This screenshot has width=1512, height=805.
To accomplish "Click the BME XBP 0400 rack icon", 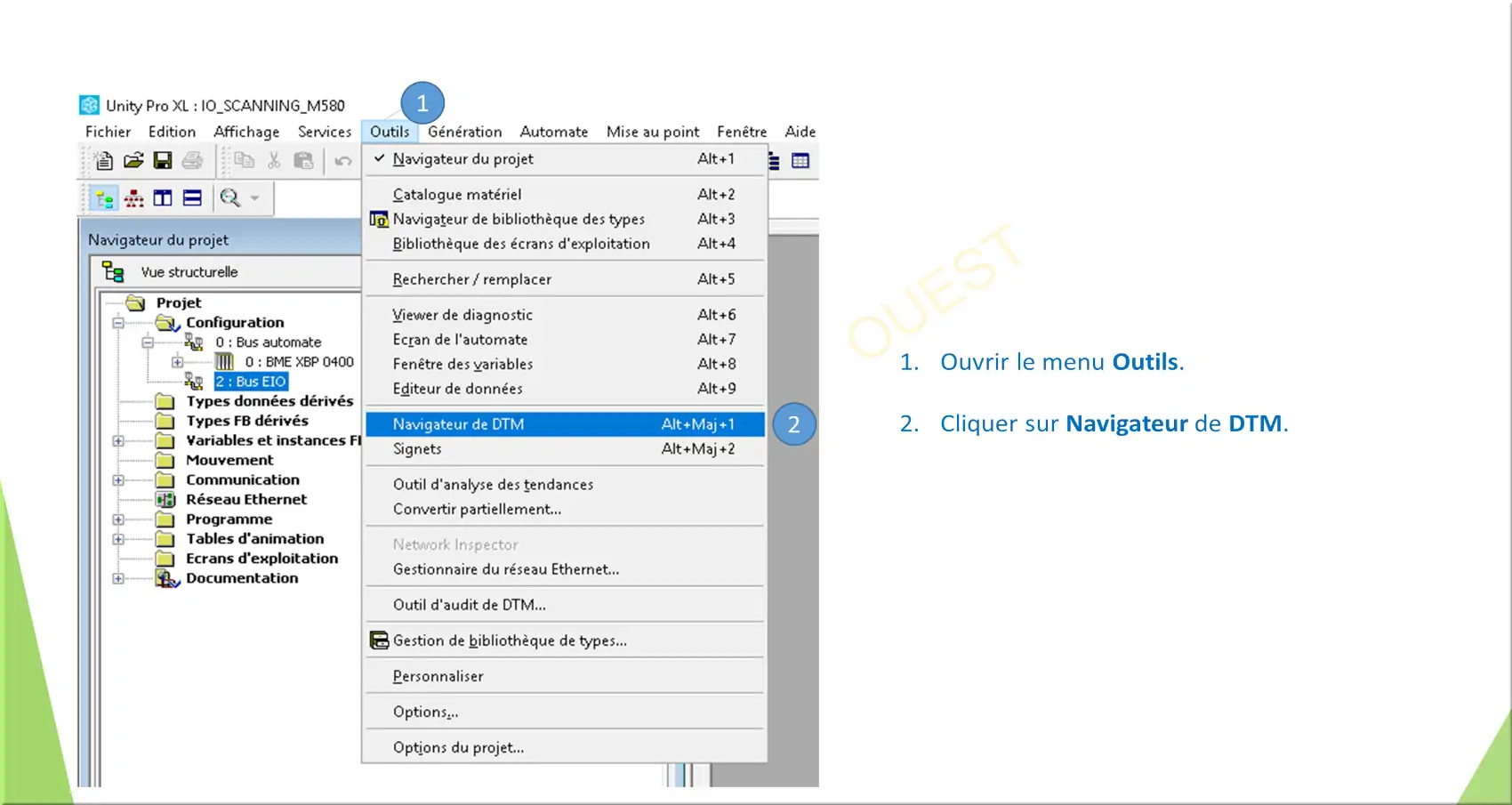I will [225, 361].
